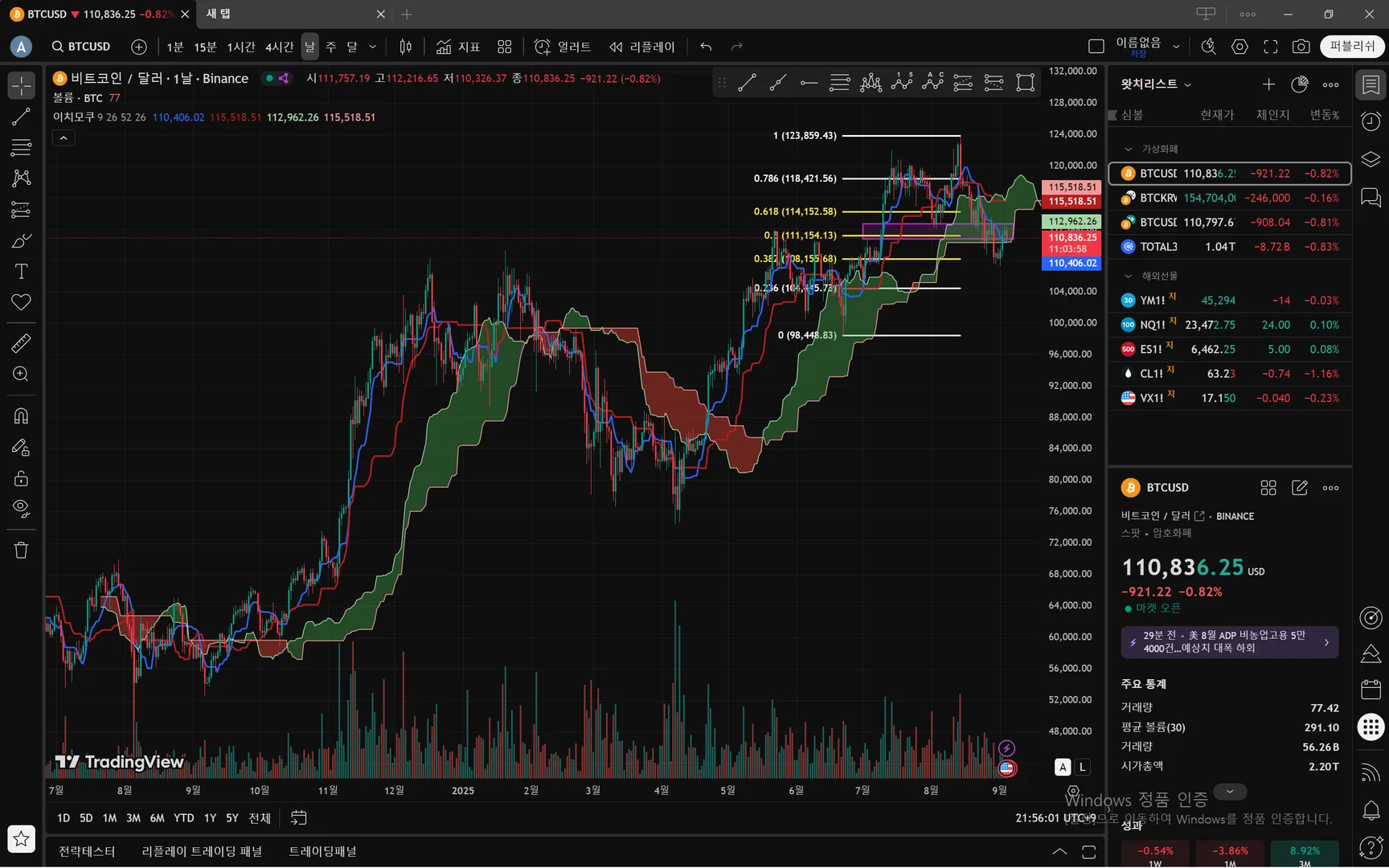Toggle stay in drawing mode
Screen dimensions: 1389x868
22,448
